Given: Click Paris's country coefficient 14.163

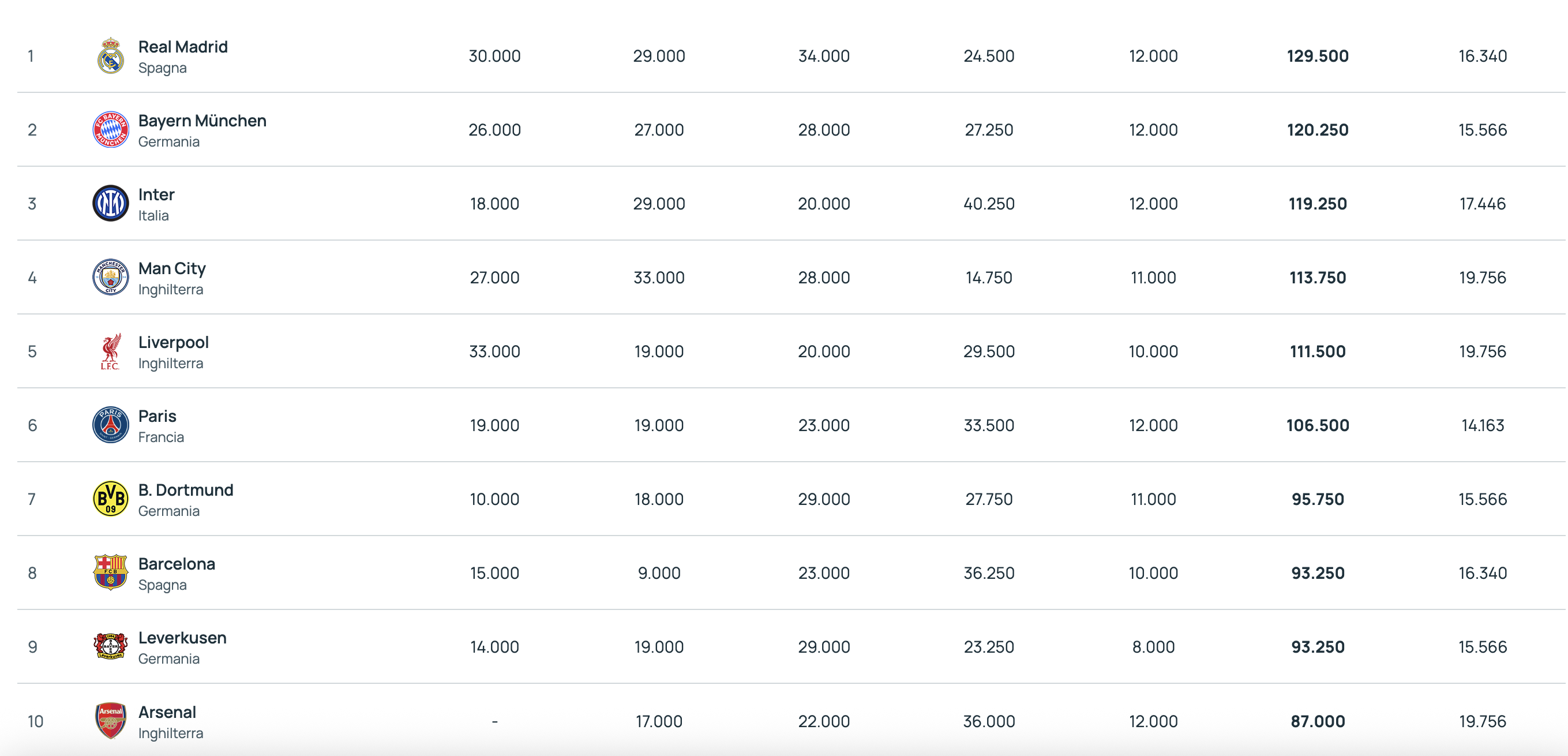Looking at the screenshot, I should pos(1482,425).
